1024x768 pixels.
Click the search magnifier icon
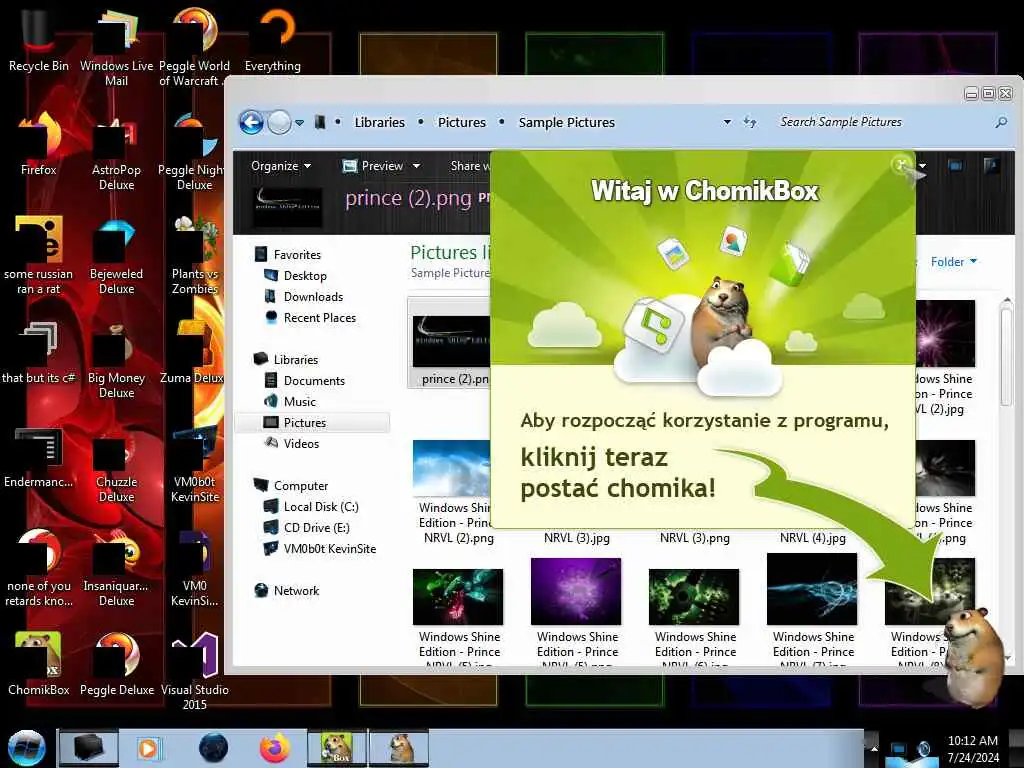click(x=1001, y=122)
